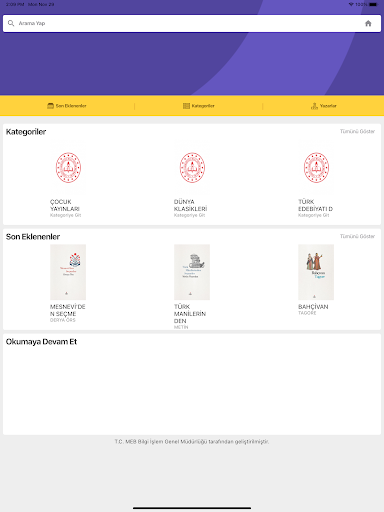
Task: Click the TÜRK MANİLERİNDEN book title
Action: pos(190,314)
